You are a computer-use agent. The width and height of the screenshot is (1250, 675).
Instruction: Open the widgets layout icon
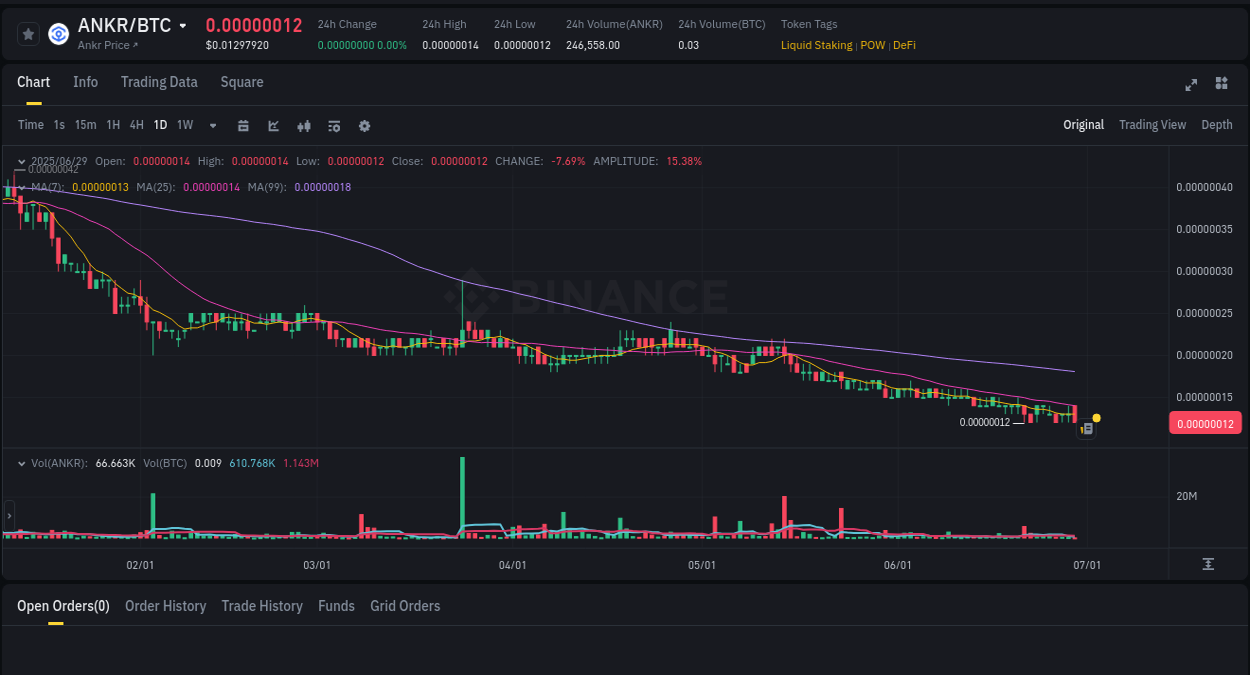click(1221, 84)
